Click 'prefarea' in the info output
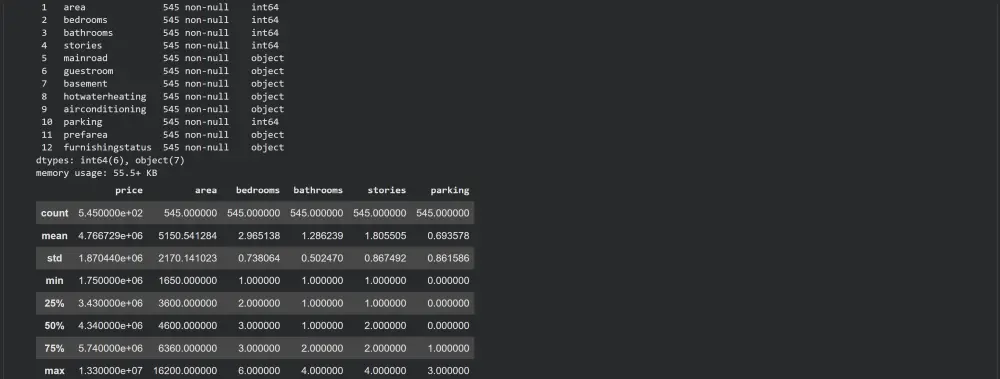Screen dimensions: 1000x379 tap(85, 135)
